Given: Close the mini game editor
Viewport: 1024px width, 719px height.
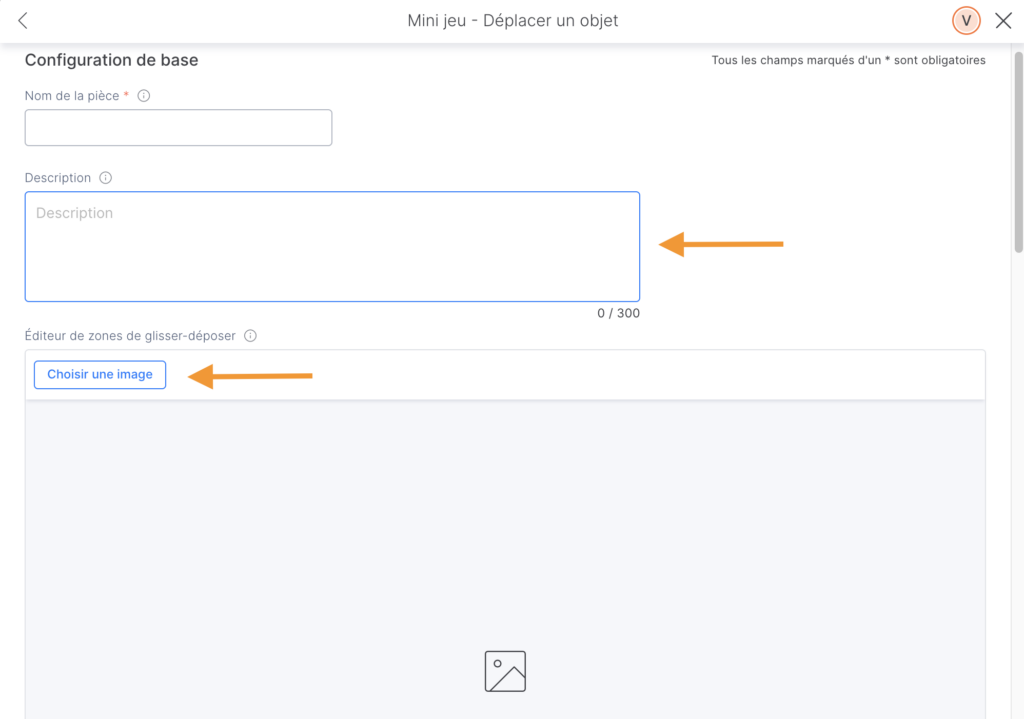Looking at the screenshot, I should click(1003, 21).
